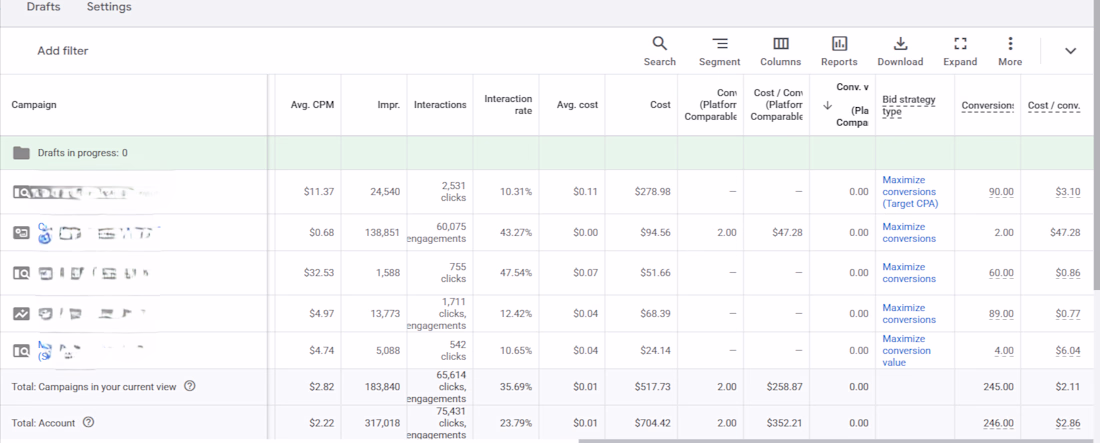The image size is (1100, 443).
Task: Click the 24,540 impressions cell
Action: click(385, 192)
